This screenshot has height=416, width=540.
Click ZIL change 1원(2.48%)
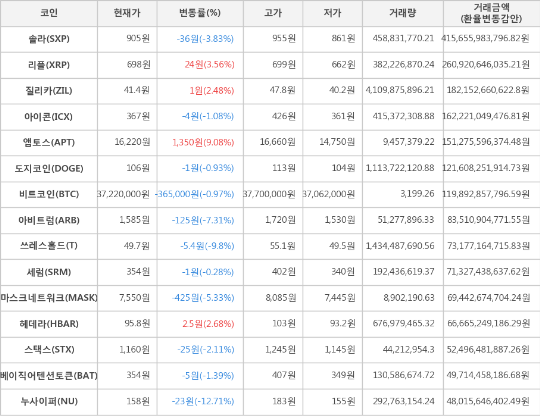point(212,91)
